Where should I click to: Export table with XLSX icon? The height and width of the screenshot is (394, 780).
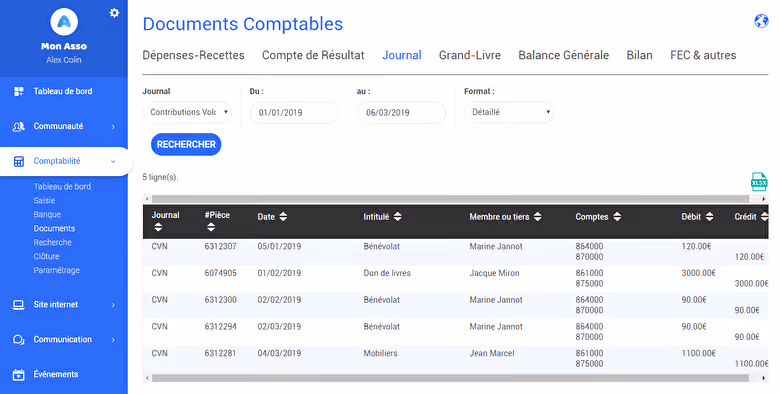pos(759,182)
